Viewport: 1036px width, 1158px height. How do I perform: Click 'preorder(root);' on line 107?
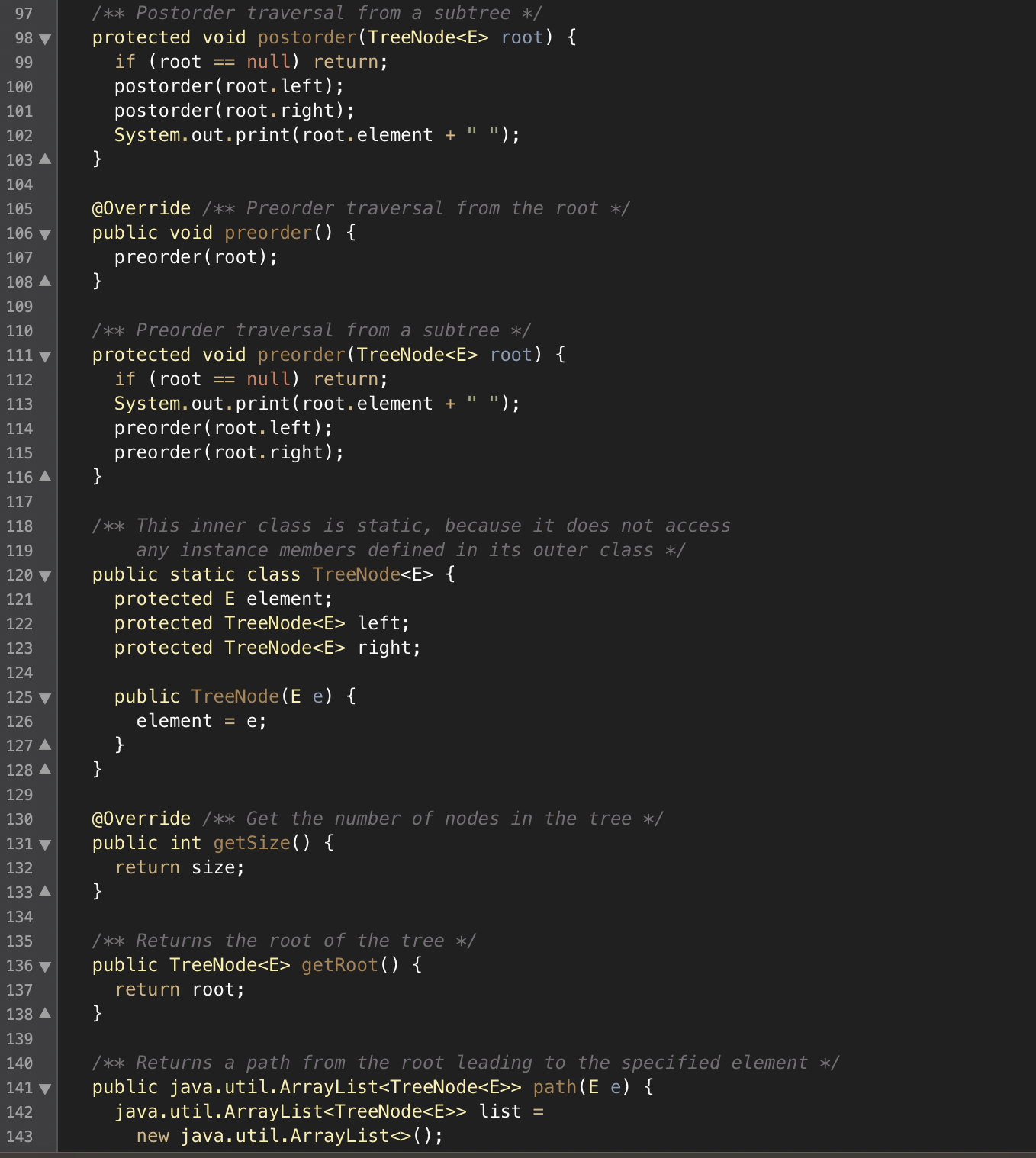click(x=196, y=257)
